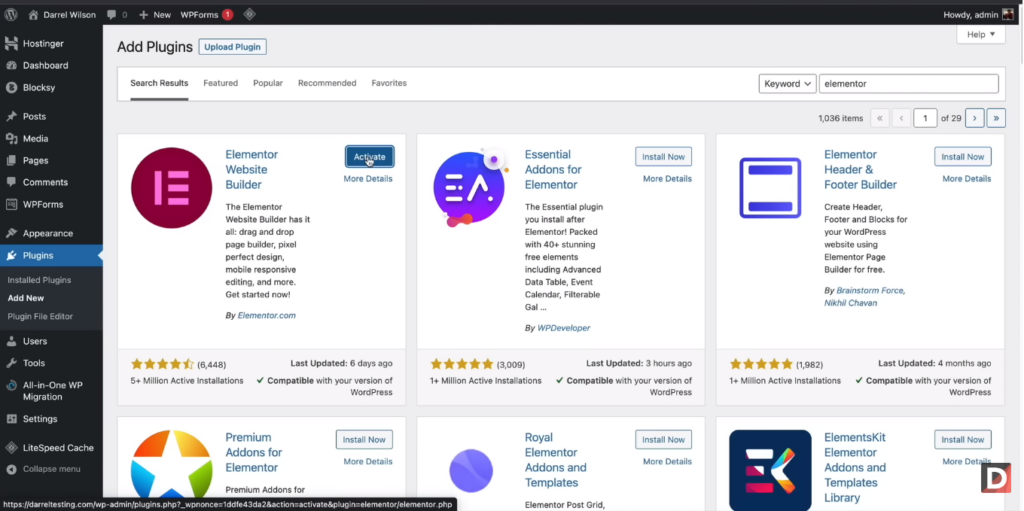Click the ElementsKit plugin logo
Viewport: 1024px width, 511px height.
tap(770, 470)
